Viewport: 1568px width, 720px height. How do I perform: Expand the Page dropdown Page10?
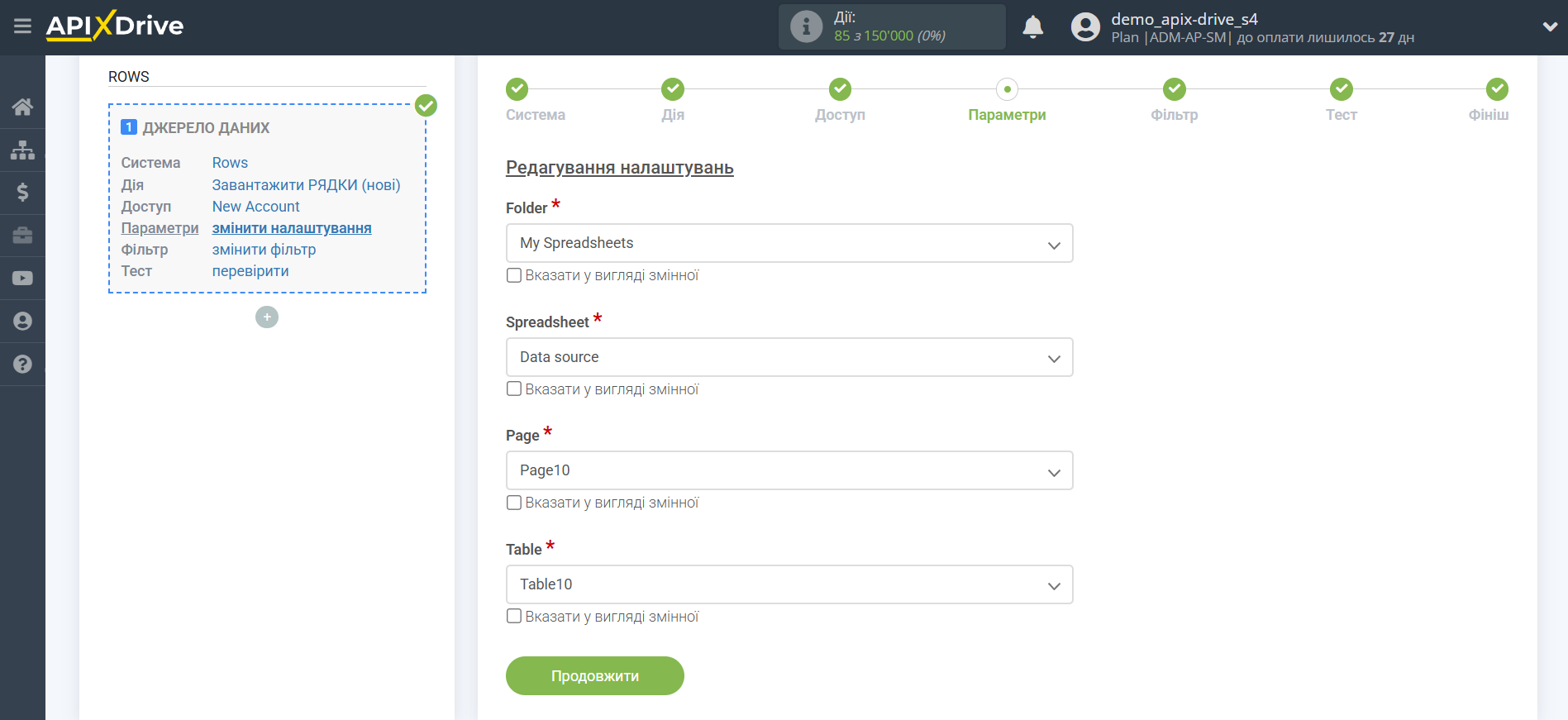(789, 470)
